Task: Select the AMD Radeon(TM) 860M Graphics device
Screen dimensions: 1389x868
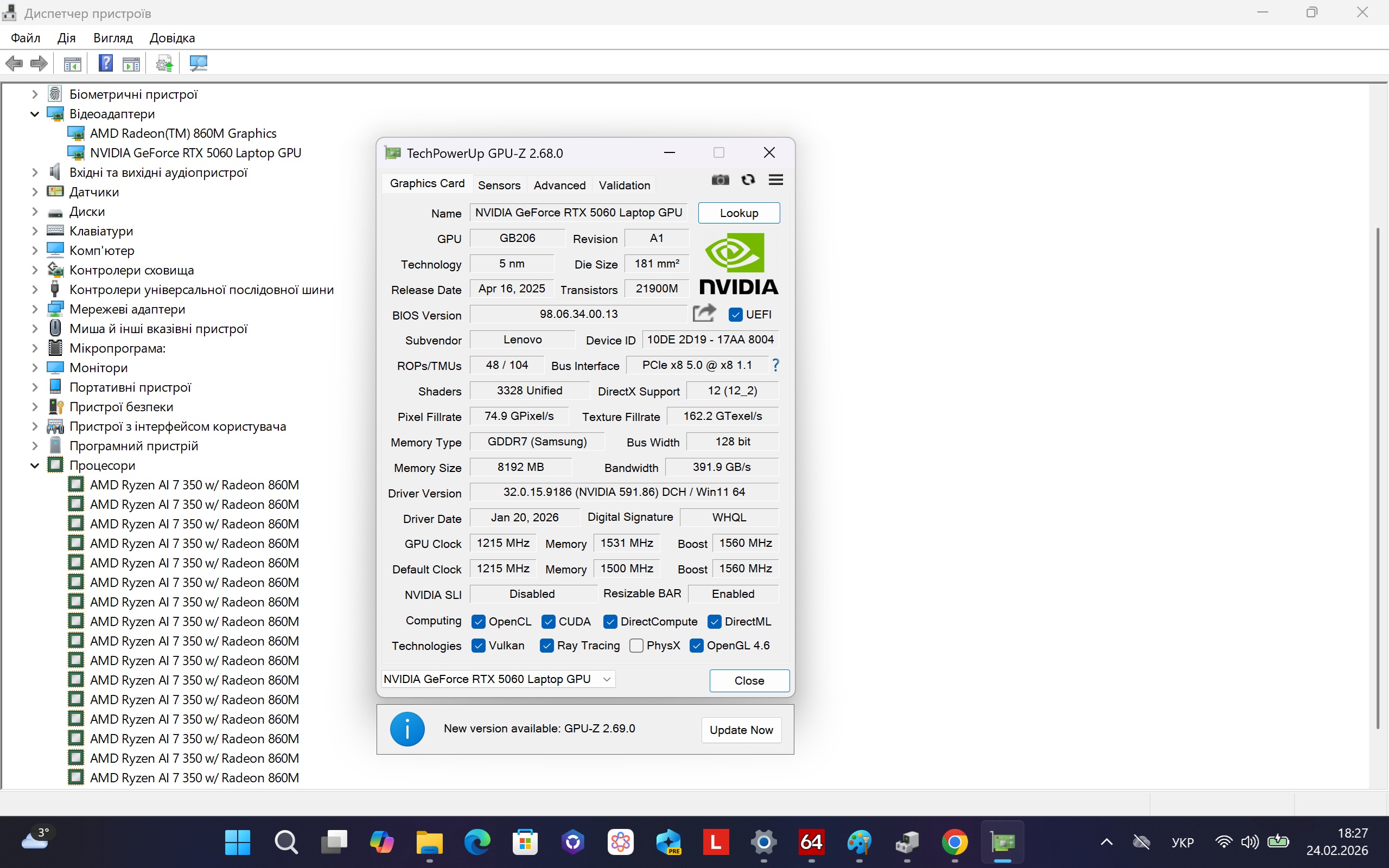Action: (x=183, y=133)
